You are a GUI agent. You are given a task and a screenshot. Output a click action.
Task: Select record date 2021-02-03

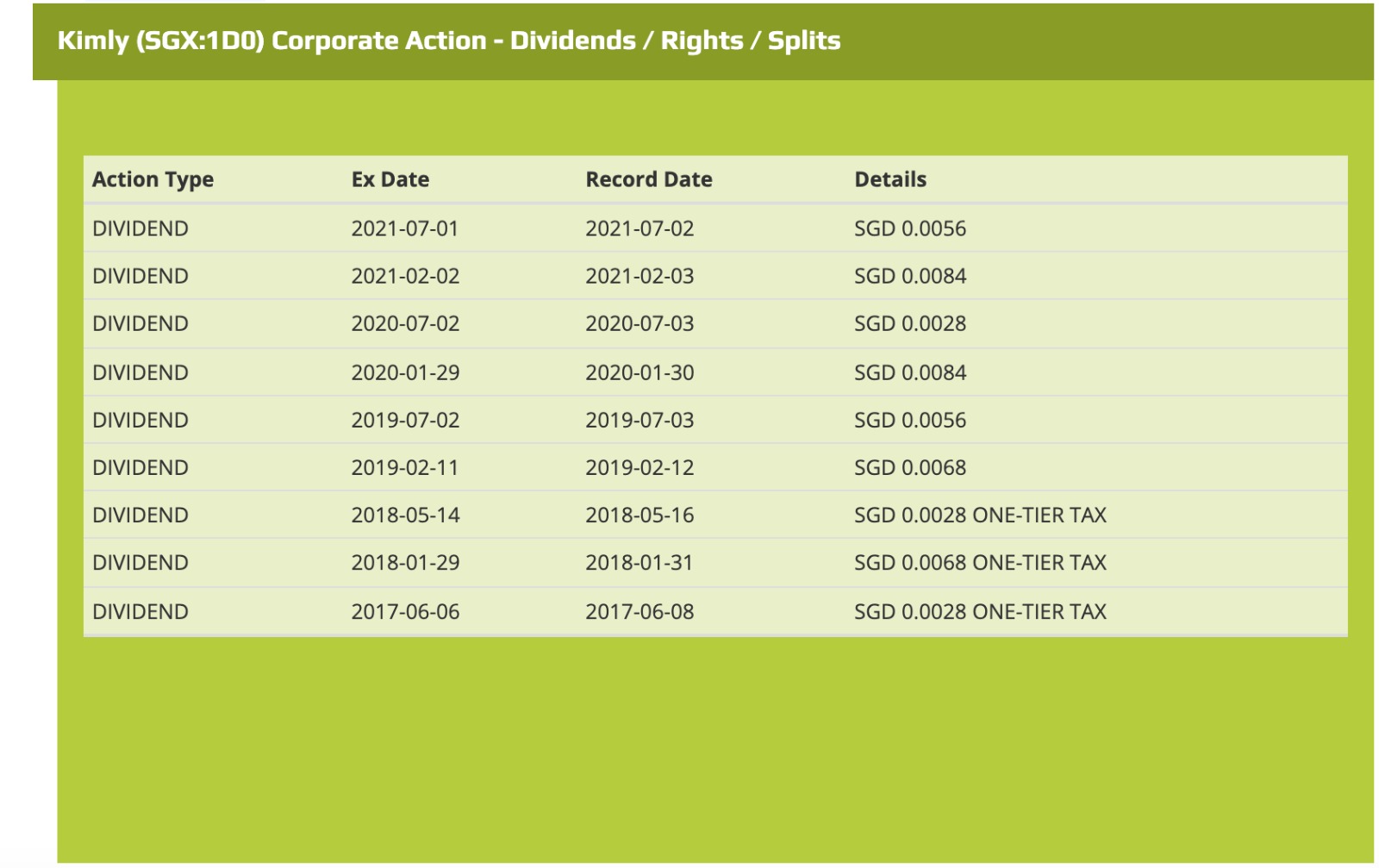point(639,276)
